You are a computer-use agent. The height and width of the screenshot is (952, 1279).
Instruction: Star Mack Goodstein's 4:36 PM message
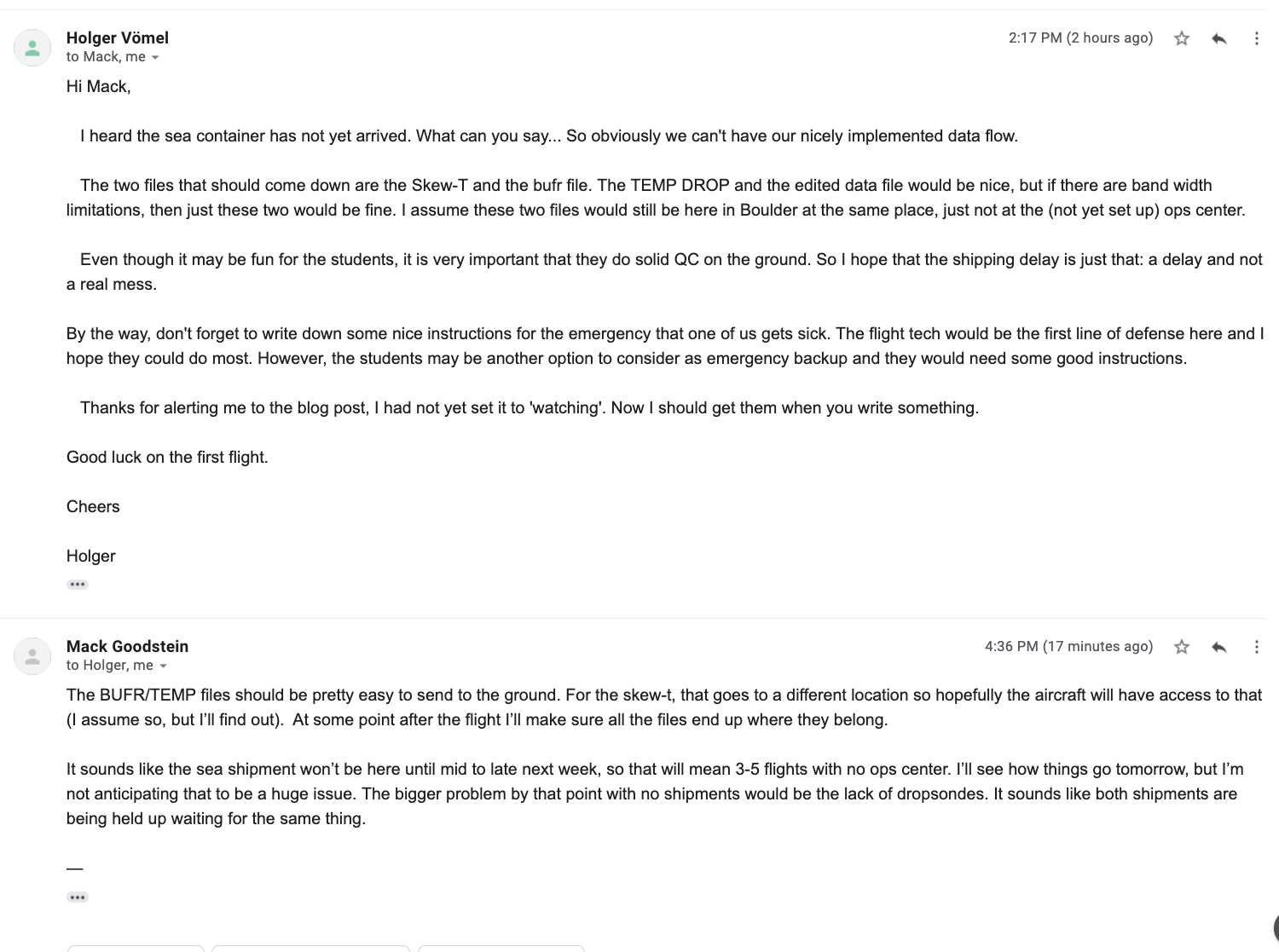tap(1182, 647)
